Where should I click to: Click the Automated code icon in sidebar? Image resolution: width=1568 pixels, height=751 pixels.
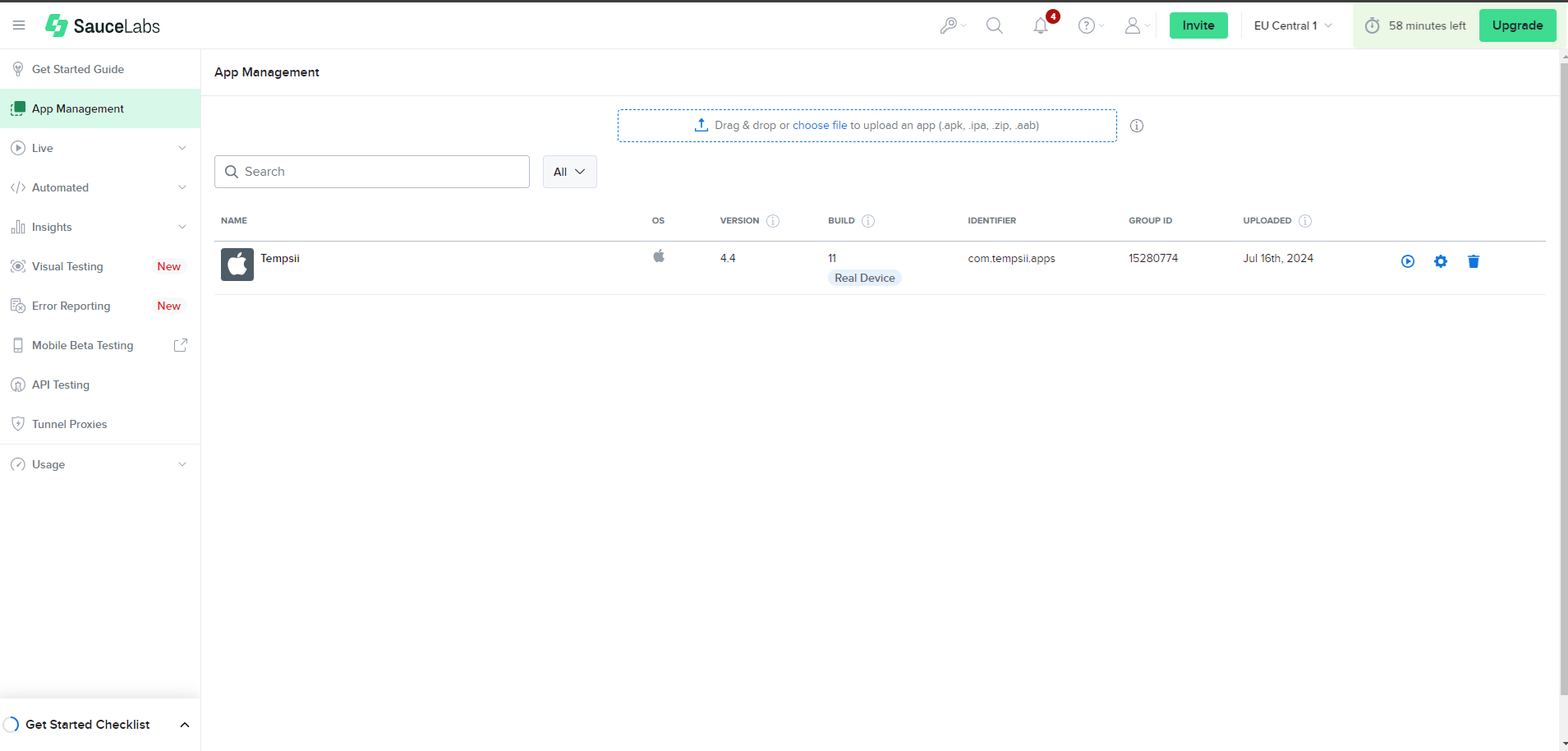pos(18,187)
